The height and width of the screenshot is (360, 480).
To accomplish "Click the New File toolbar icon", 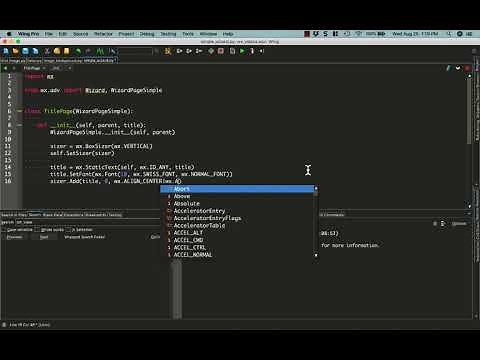I will pos(6,51).
